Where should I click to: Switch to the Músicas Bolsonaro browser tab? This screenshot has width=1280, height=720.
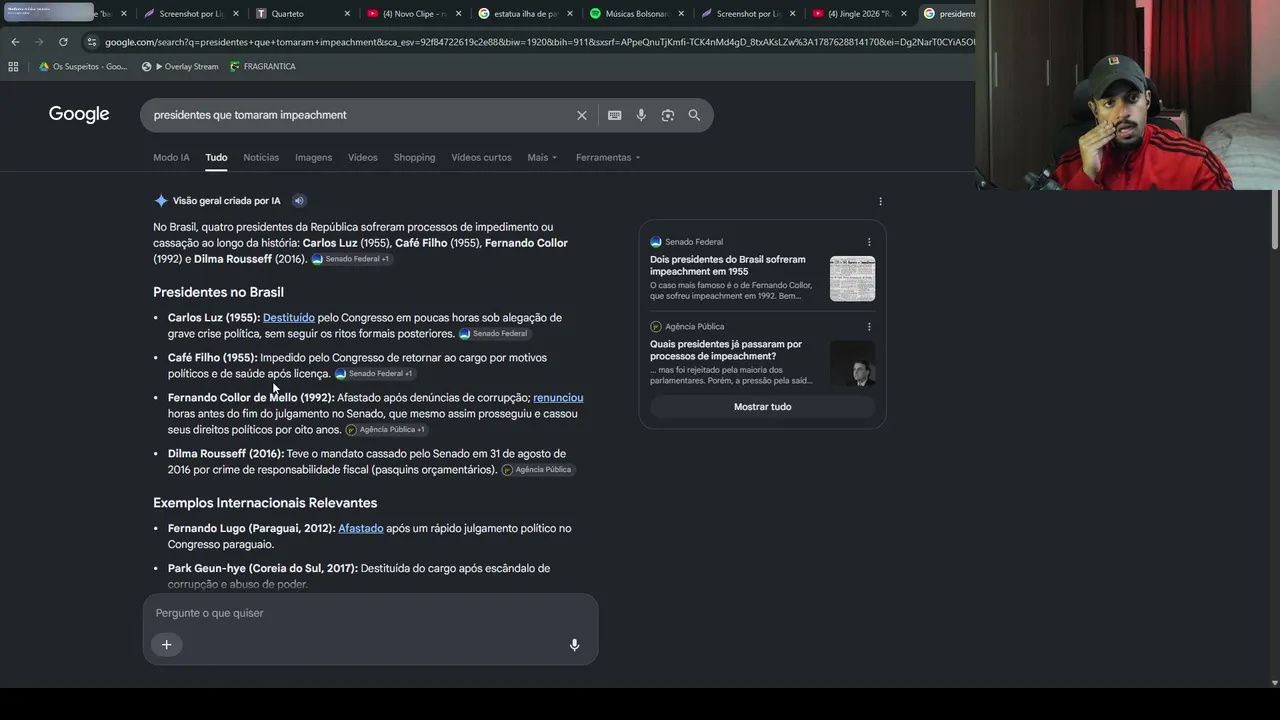pos(635,14)
